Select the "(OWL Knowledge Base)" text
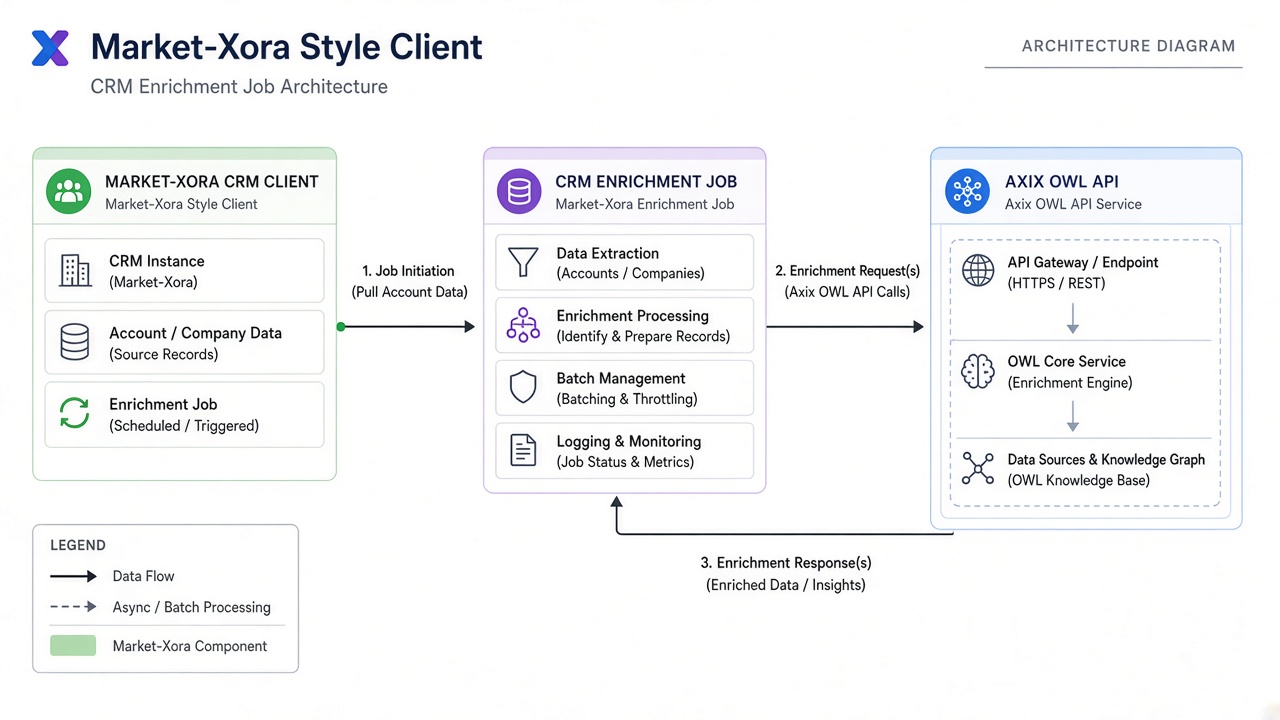This screenshot has width=1280, height=720. [1078, 480]
